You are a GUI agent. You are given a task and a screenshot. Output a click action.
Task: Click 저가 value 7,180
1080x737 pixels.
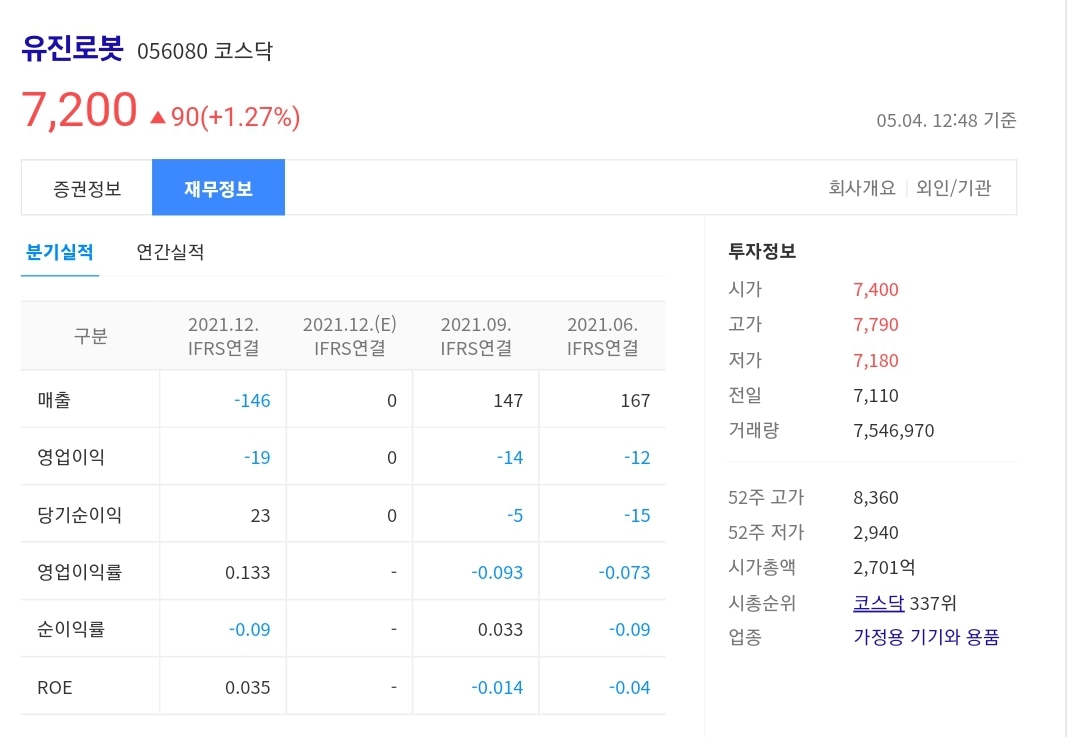coord(875,361)
